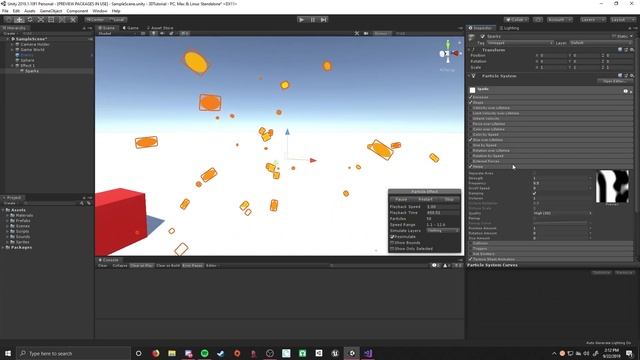The height and width of the screenshot is (360, 640).
Task: Toggle scene lighting icon in Scene bar
Action: (x=153, y=33)
